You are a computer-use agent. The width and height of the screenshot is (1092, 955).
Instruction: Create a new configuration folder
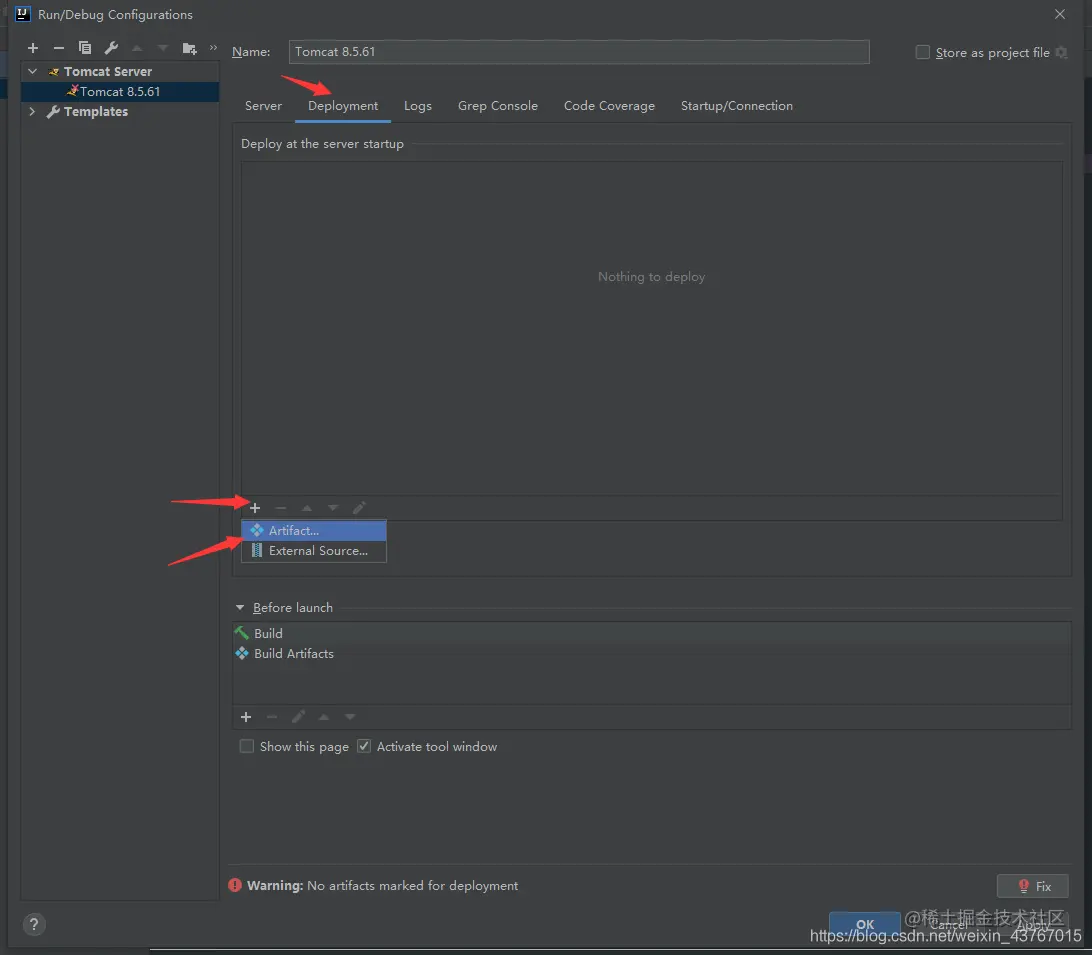(189, 48)
